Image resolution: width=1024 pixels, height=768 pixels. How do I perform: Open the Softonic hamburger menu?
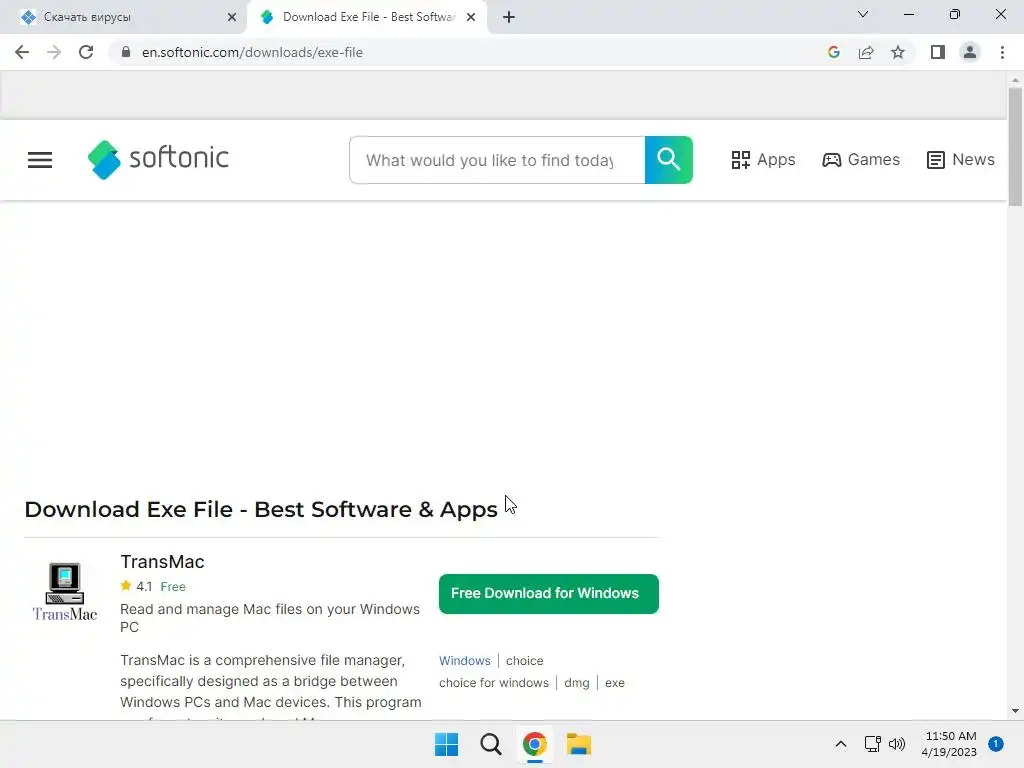pos(40,160)
